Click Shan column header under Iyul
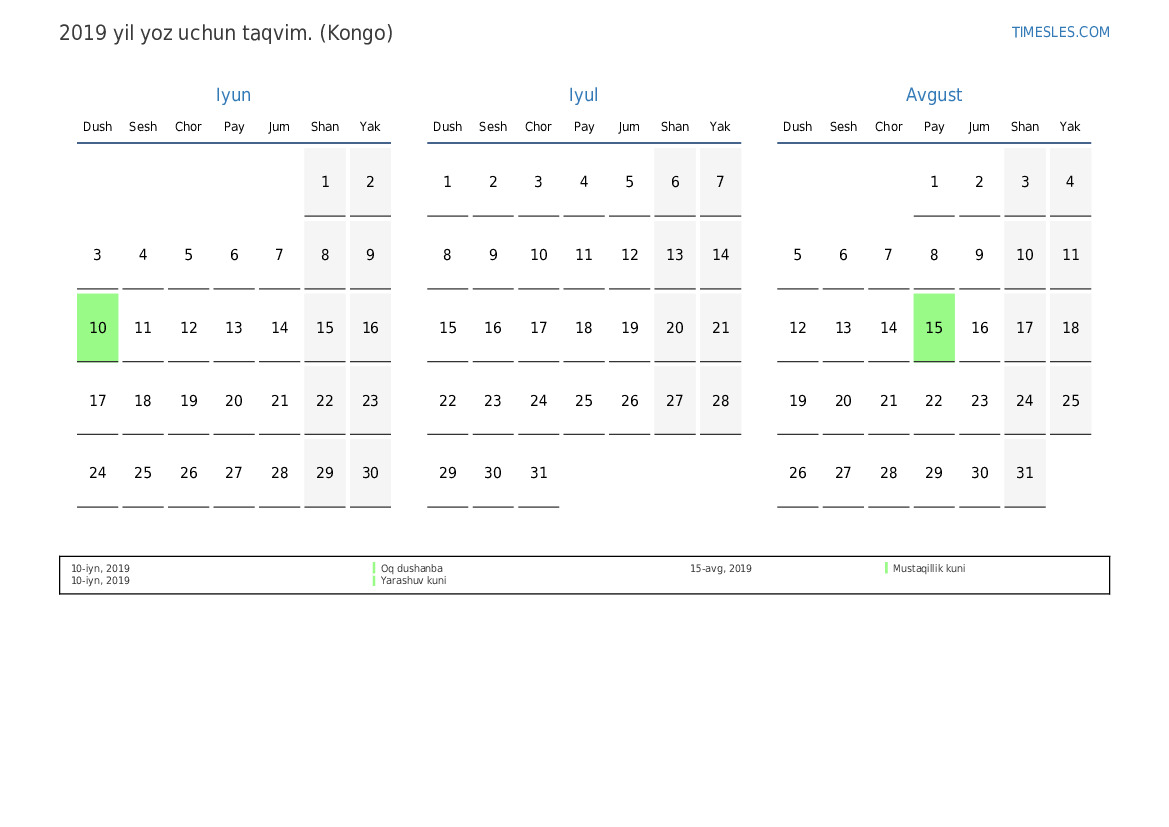The image size is (1169, 827). click(x=675, y=127)
